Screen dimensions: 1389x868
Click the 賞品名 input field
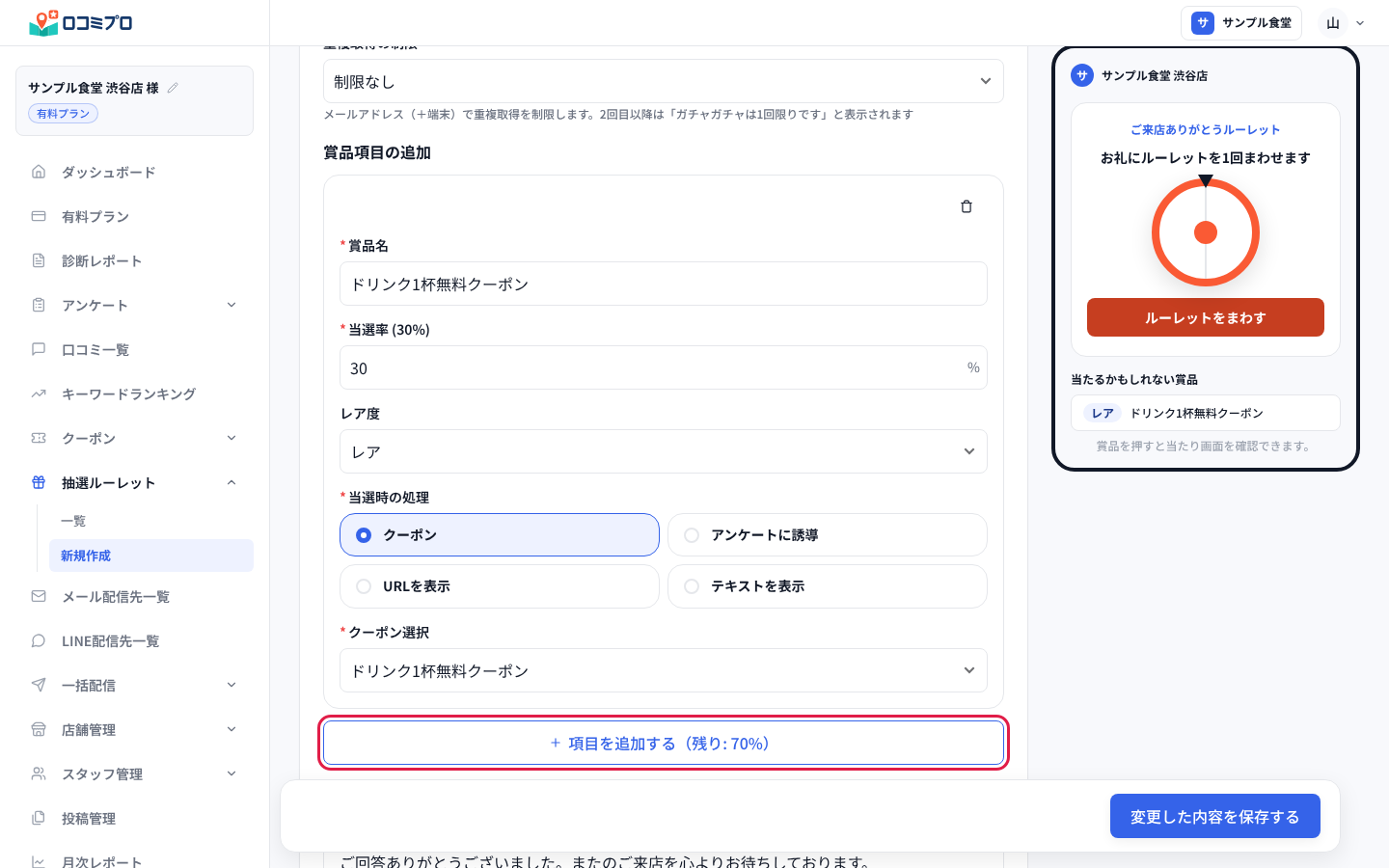click(664, 284)
